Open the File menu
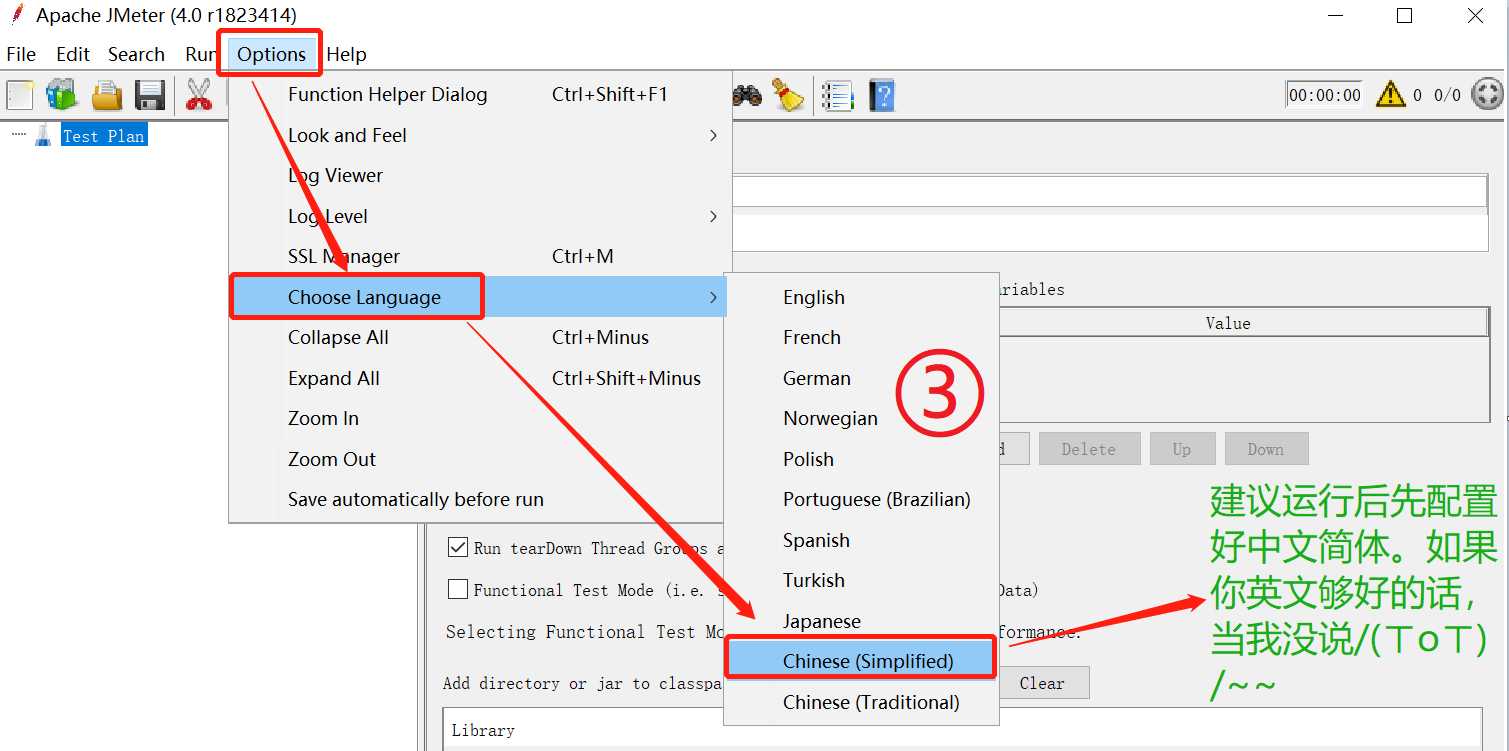This screenshot has height=751, width=1509. pyautogui.click(x=21, y=54)
